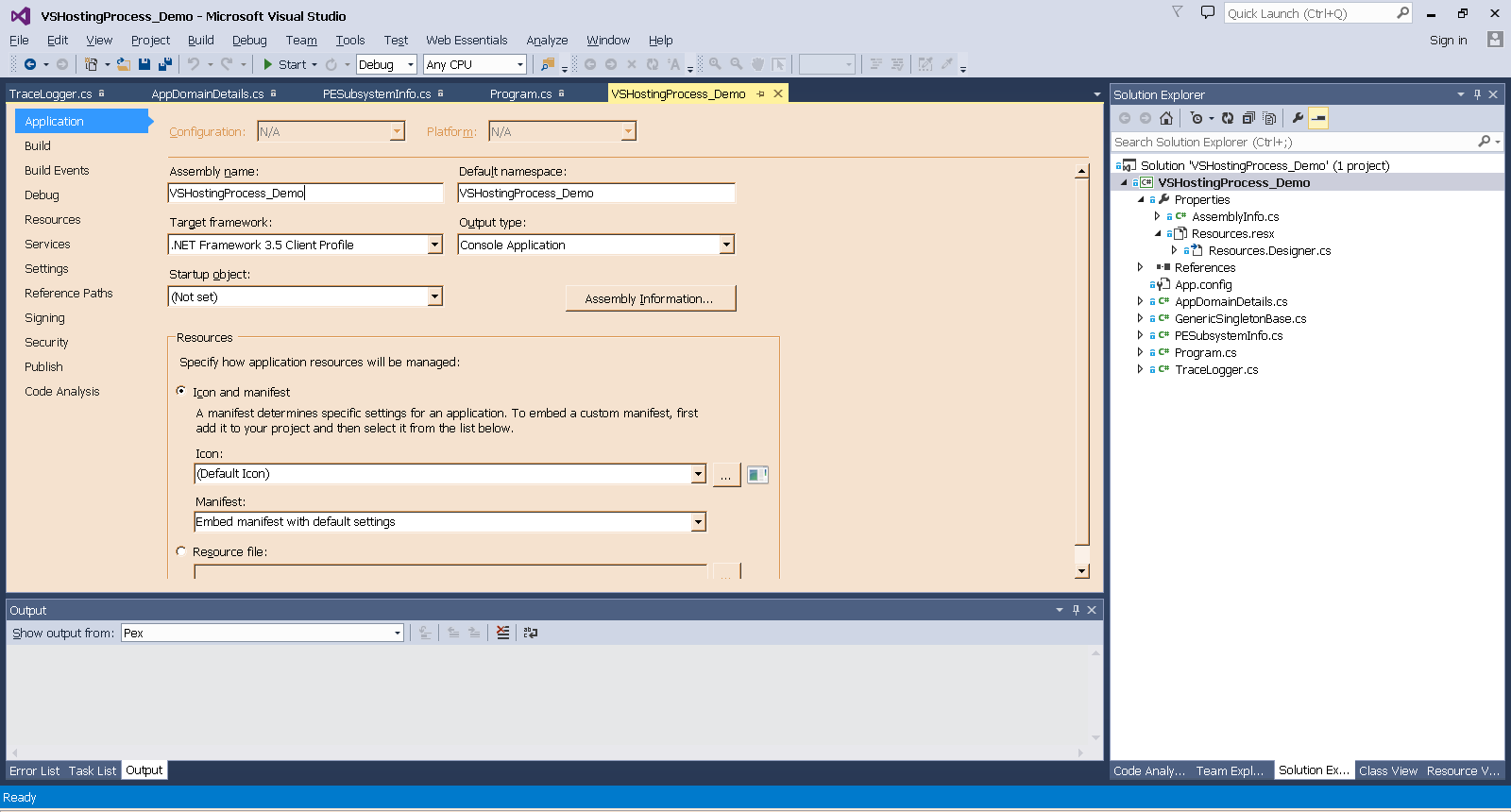Expand the Program.cs tree node
The width and height of the screenshot is (1511, 812).
click(x=1140, y=352)
